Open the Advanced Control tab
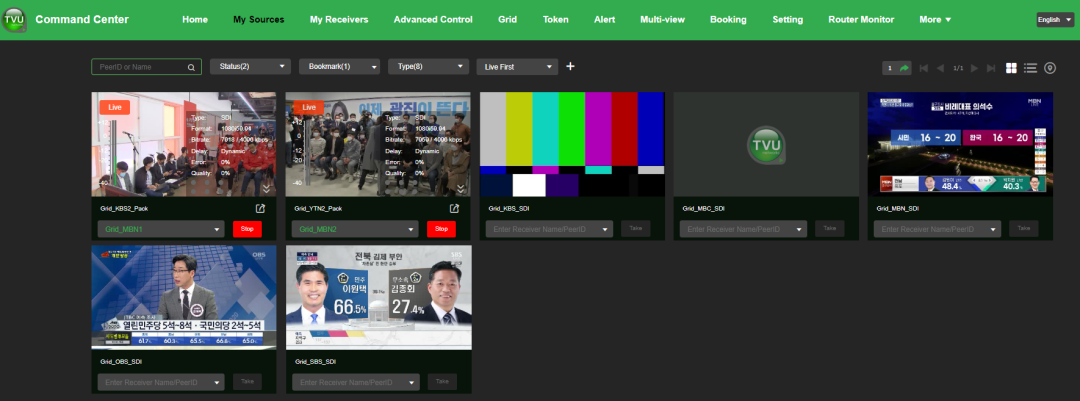Screen dimensions: 1080x401 point(433,20)
